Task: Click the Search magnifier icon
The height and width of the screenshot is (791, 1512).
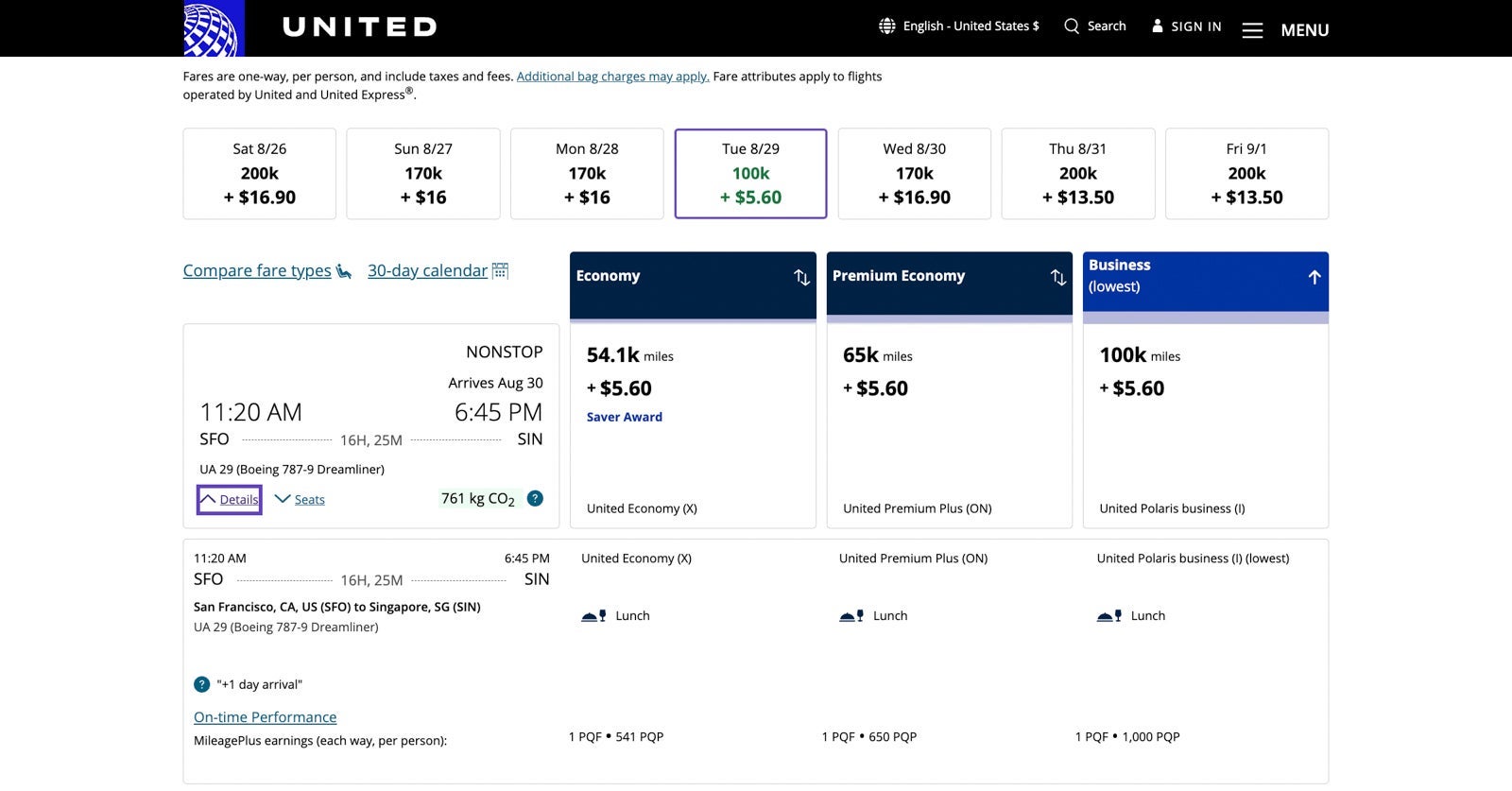Action: [x=1072, y=26]
